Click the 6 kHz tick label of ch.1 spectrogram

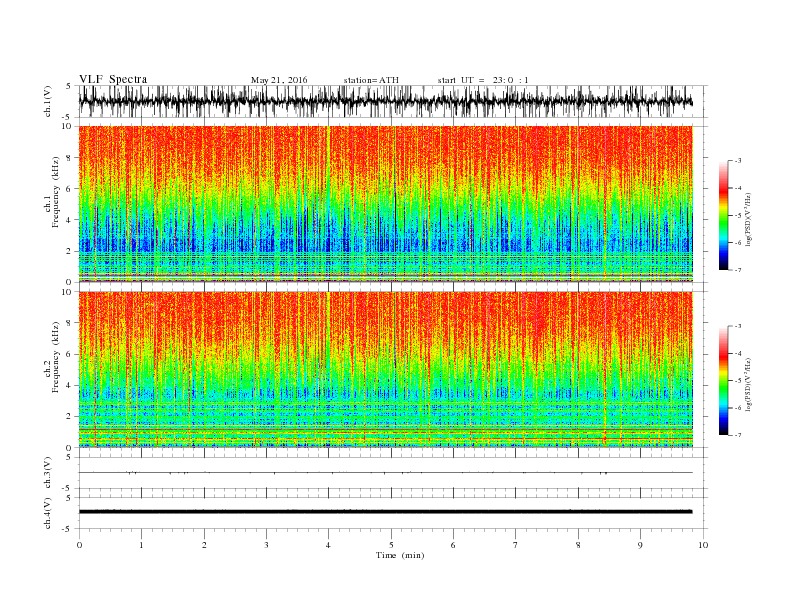coord(70,189)
